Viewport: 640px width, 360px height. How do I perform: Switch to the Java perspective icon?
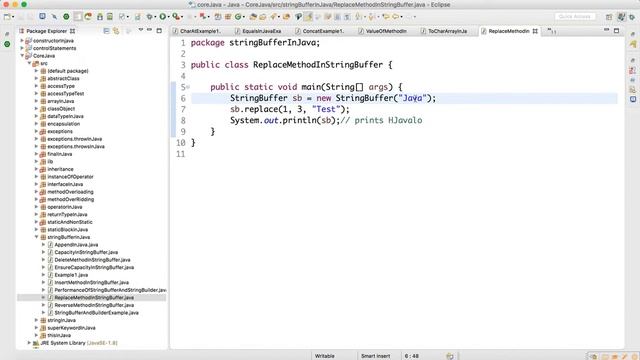click(621, 17)
